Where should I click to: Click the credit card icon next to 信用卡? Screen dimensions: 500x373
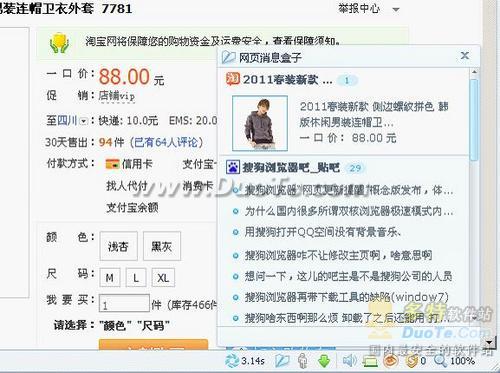(x=112, y=164)
